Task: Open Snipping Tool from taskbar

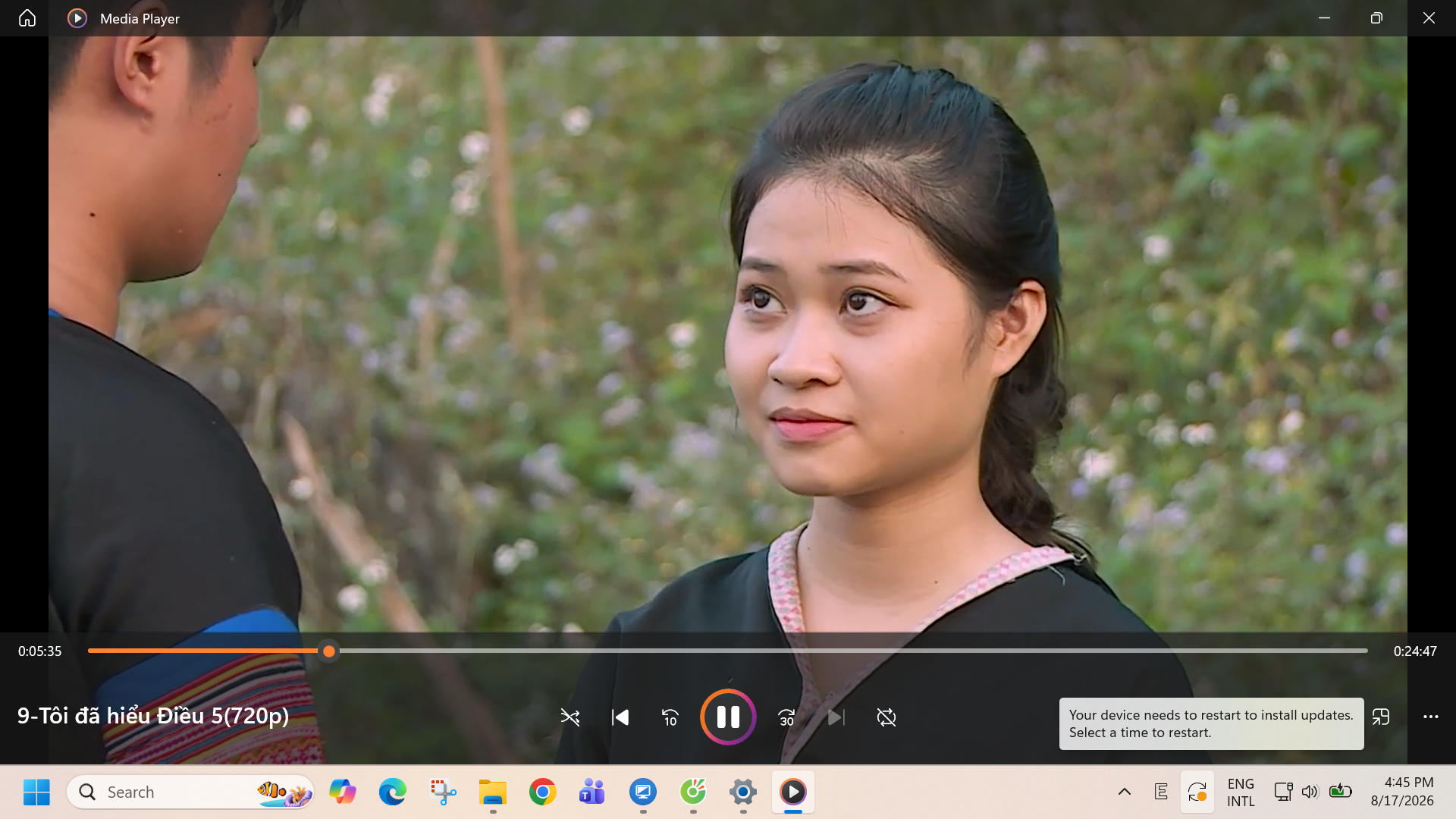Action: click(x=443, y=792)
